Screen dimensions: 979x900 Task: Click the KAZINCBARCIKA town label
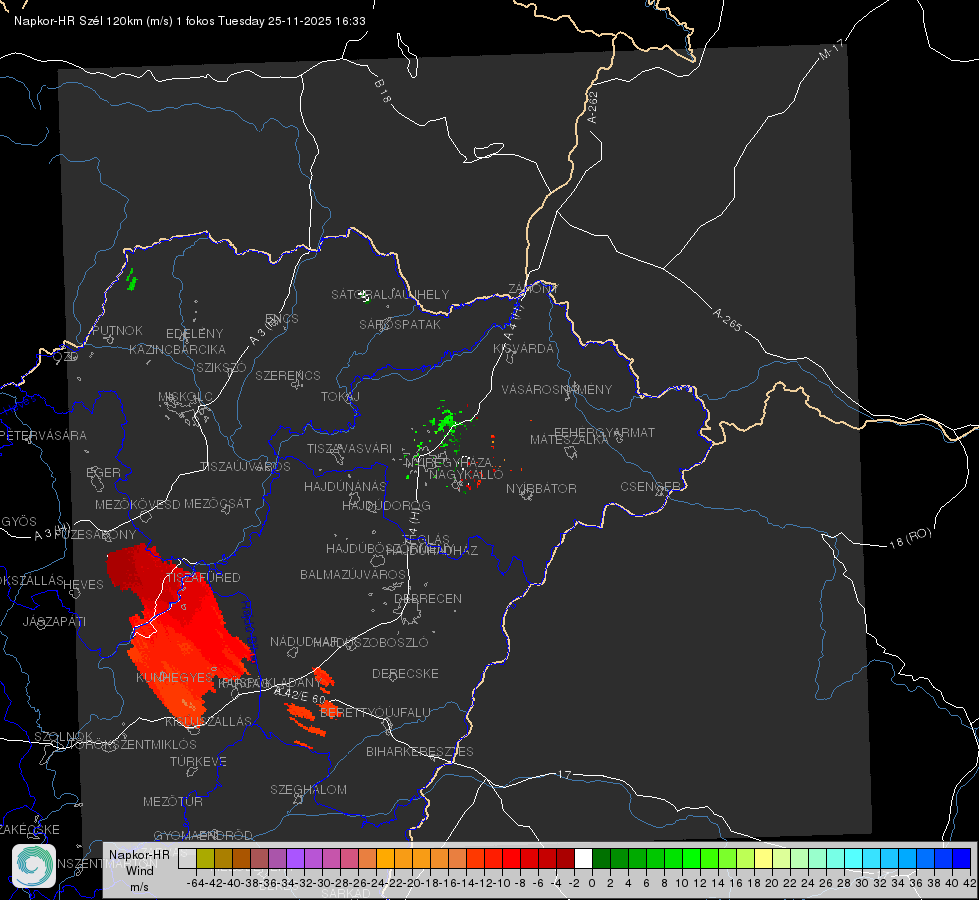point(177,349)
